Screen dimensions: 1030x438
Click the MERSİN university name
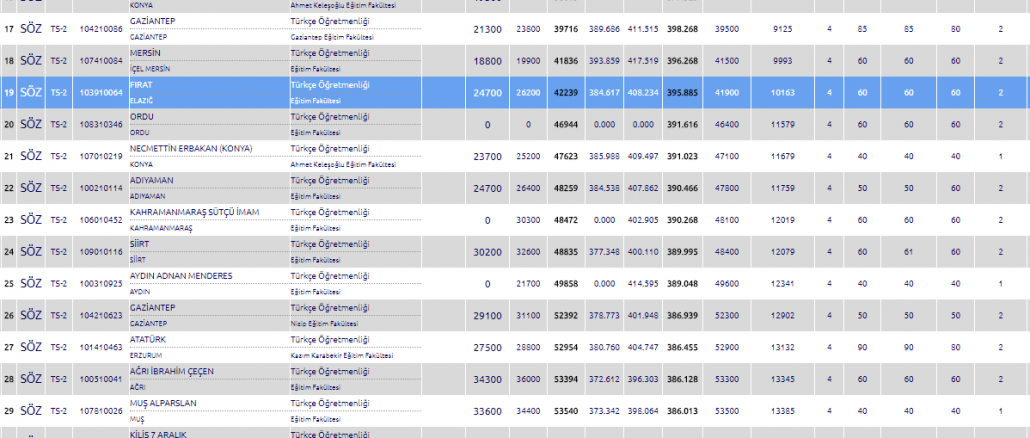pos(147,52)
